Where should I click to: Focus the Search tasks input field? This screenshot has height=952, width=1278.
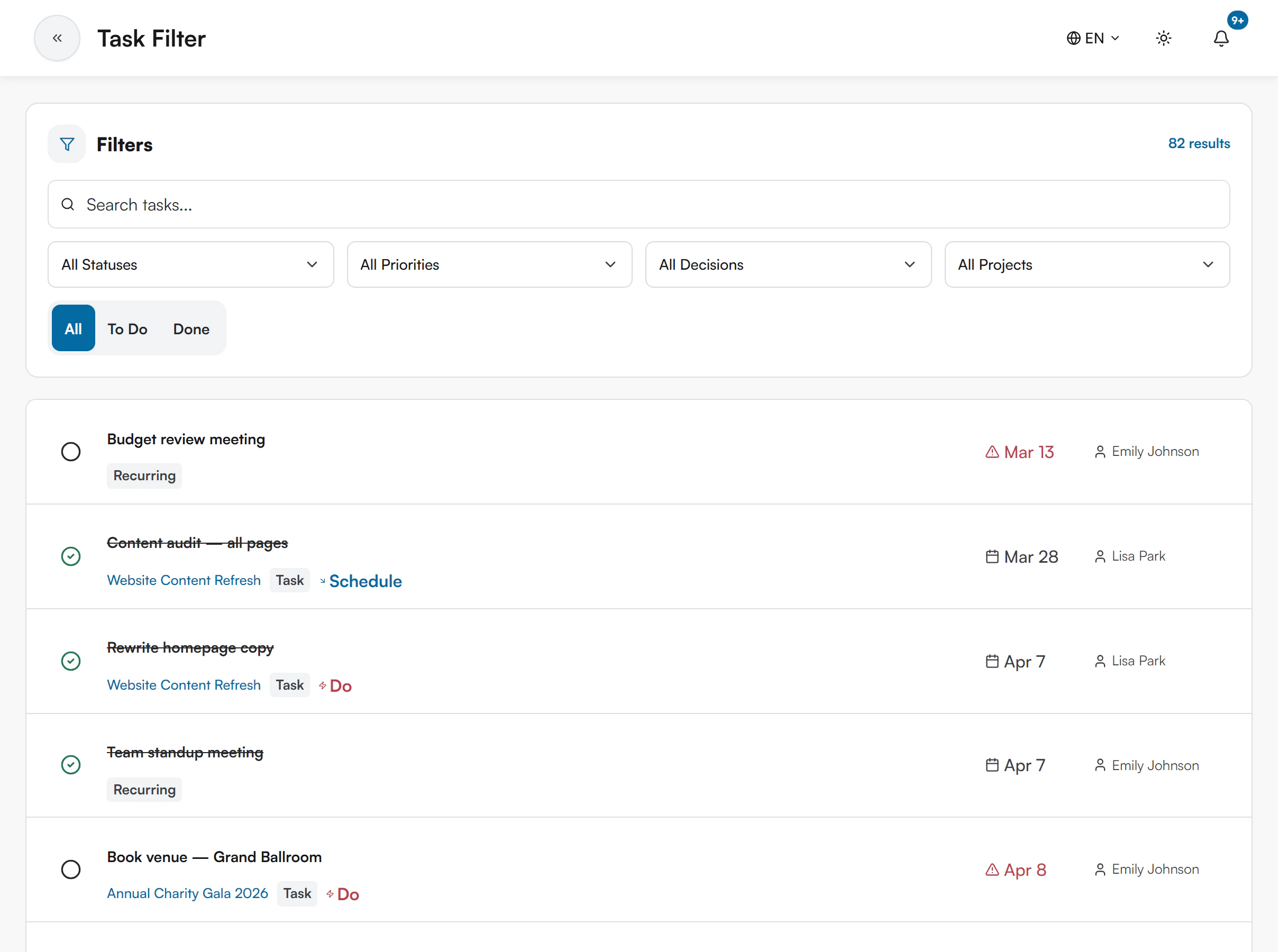[638, 205]
